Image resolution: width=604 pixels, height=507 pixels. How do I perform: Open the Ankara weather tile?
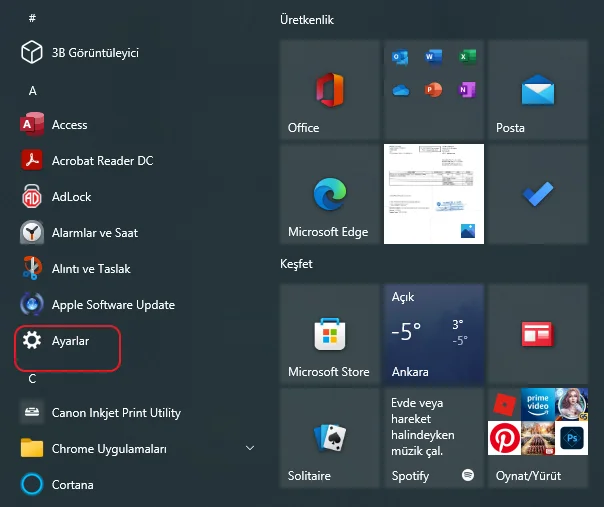coord(433,334)
